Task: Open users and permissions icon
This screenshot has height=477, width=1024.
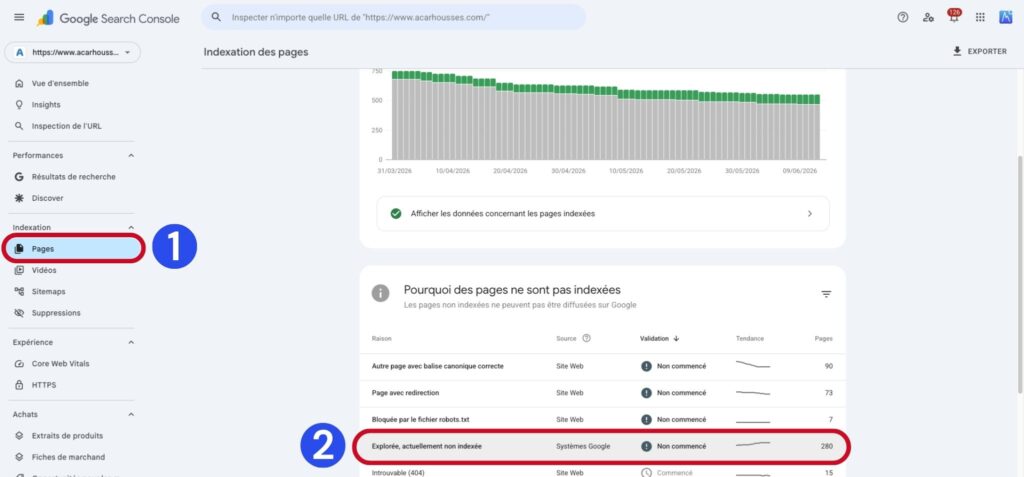Action: coord(928,18)
